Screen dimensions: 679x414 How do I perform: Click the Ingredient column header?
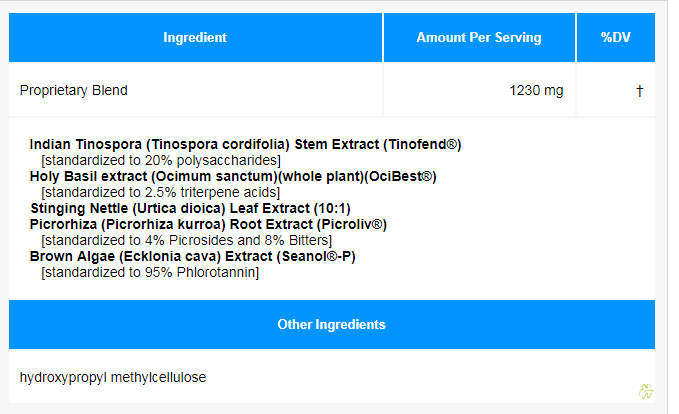pos(195,38)
